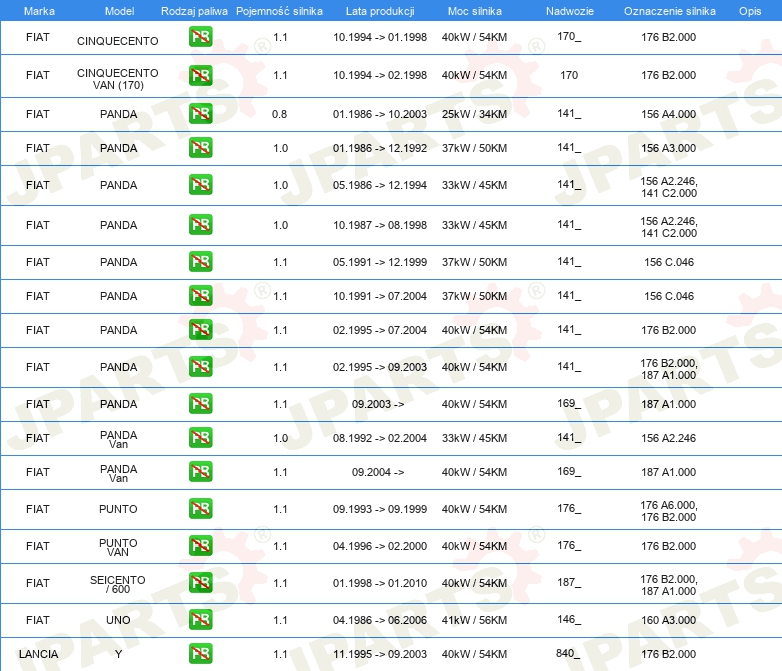This screenshot has height=671, width=782.
Task: Click the fuel icon in the PANDA 10.1991 -> 07.2004 row
Action: click(200, 295)
